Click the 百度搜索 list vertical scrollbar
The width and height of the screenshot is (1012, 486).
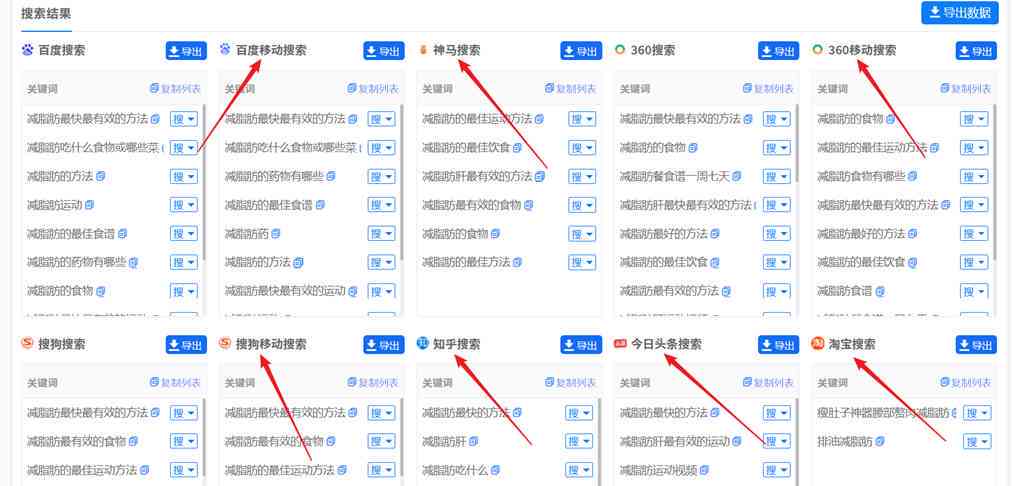[204, 182]
